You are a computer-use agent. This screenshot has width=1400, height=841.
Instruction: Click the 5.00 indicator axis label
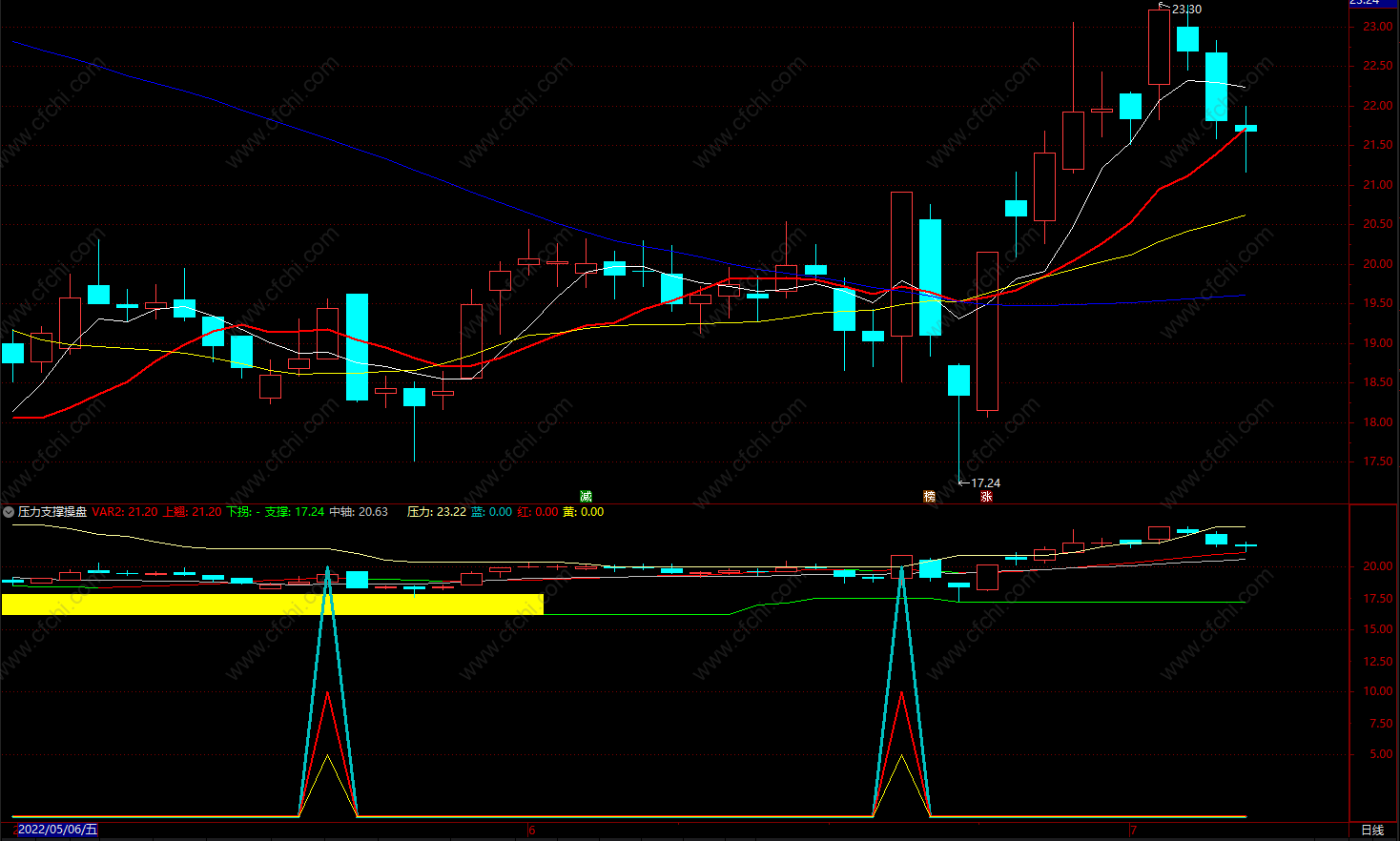1381,754
